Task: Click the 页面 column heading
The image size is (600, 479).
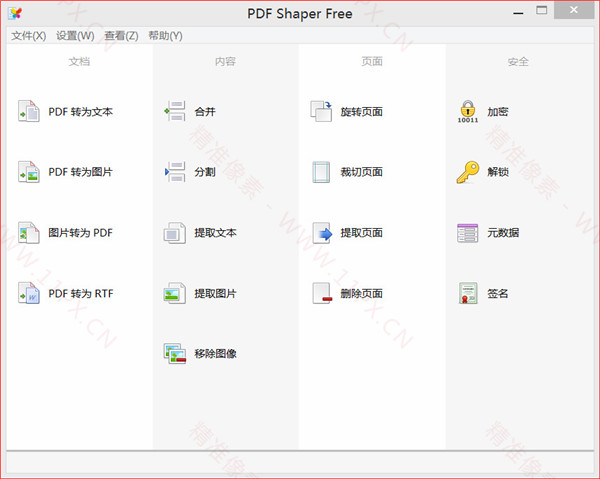Action: coord(372,61)
